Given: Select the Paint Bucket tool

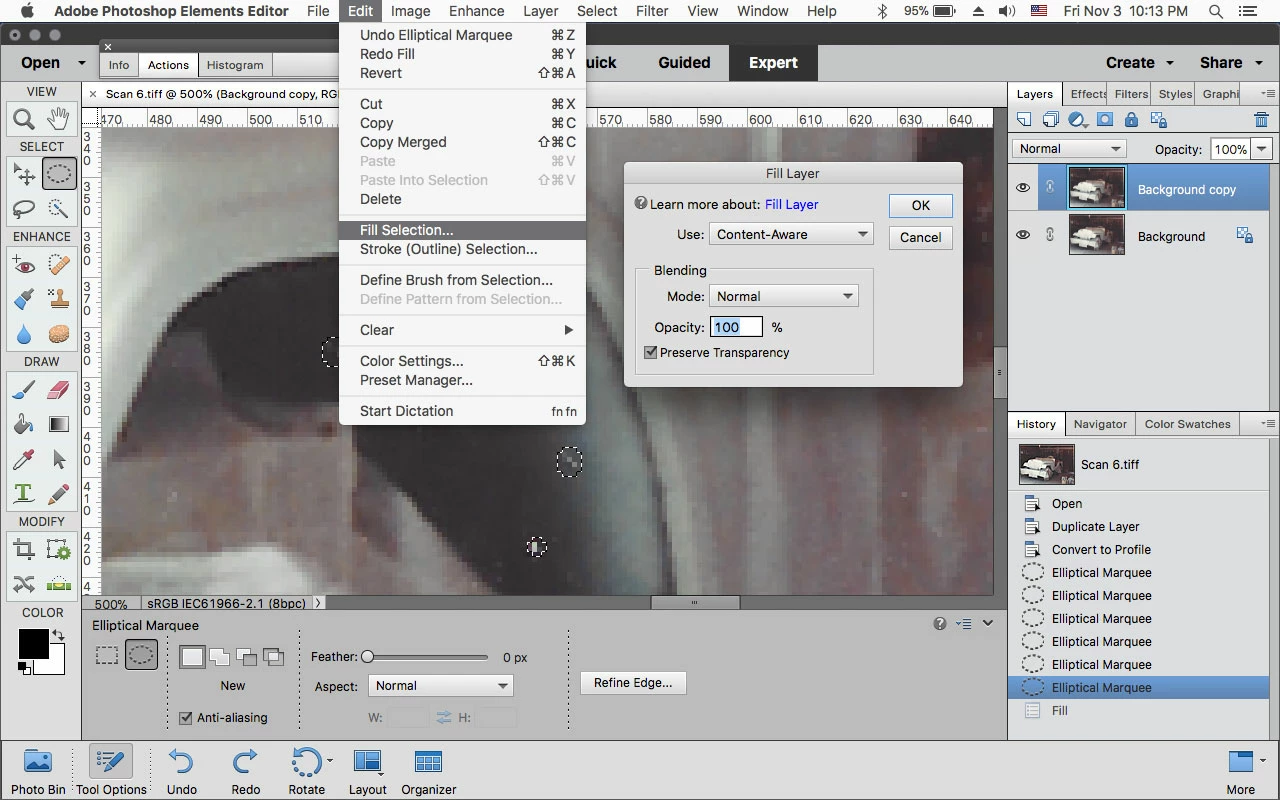Looking at the screenshot, I should pos(24,424).
